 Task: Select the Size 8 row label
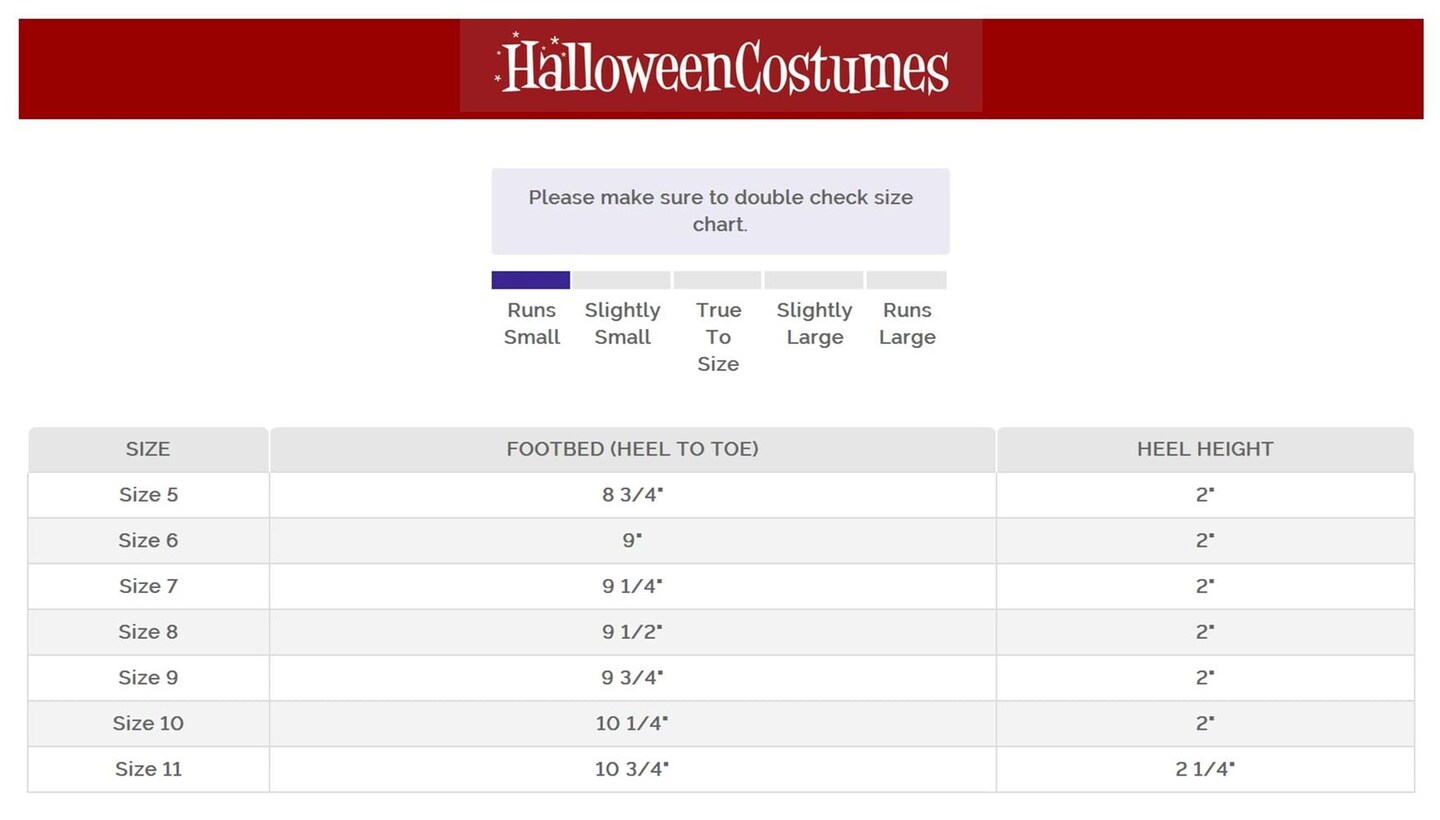click(x=148, y=632)
